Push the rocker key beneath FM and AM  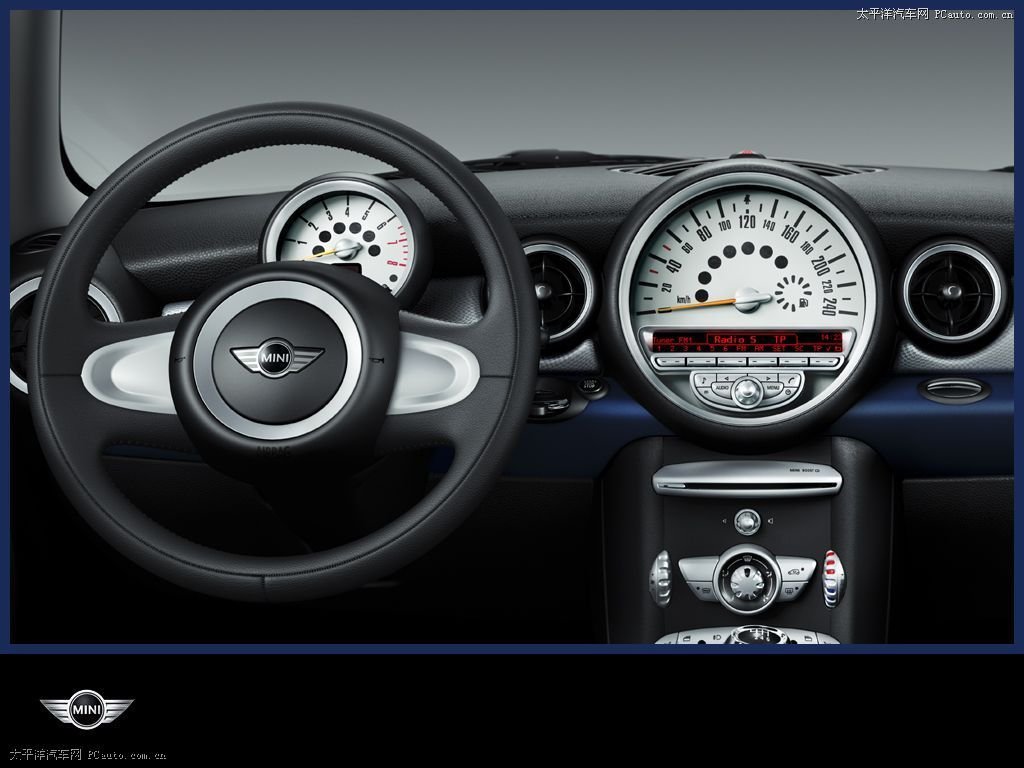(x=763, y=361)
